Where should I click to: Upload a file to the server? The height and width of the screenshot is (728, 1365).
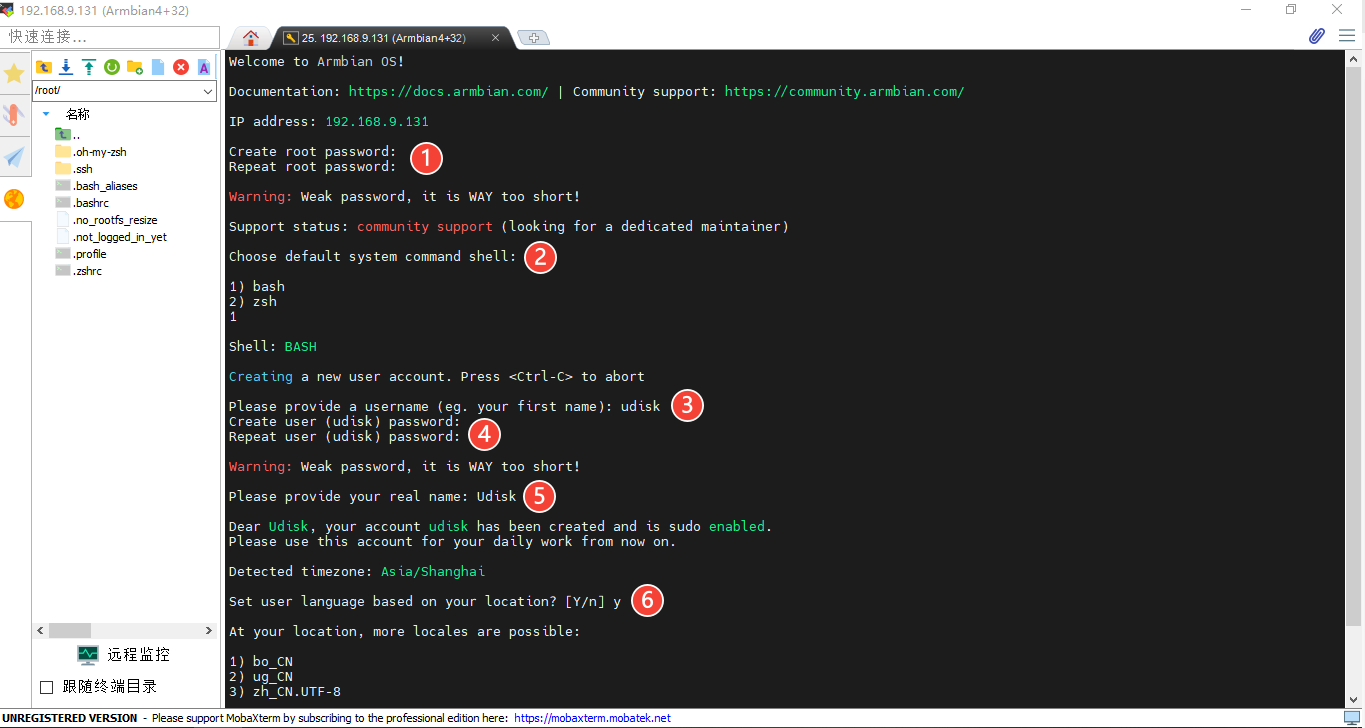88,66
